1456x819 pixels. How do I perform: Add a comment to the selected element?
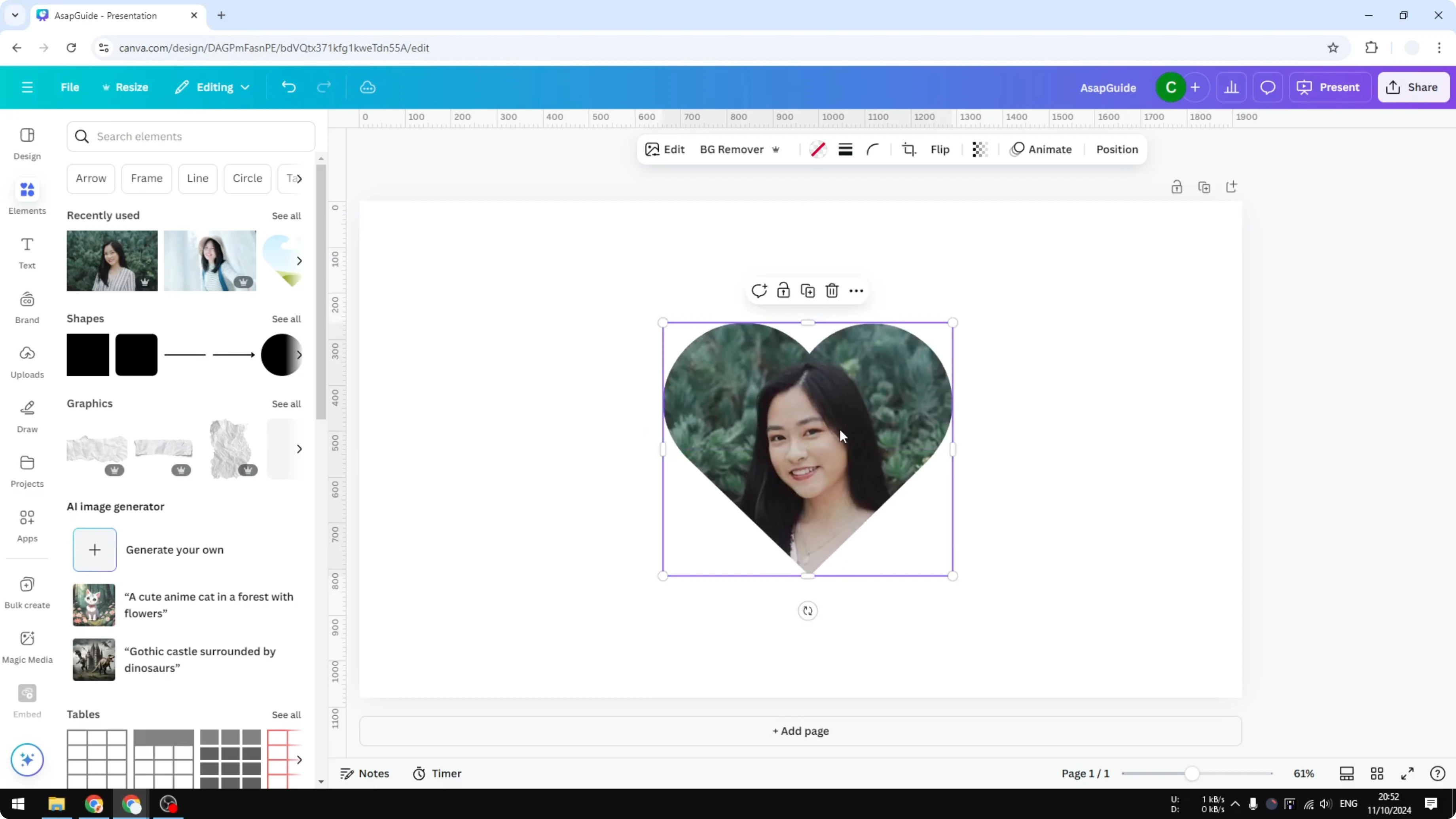759,290
